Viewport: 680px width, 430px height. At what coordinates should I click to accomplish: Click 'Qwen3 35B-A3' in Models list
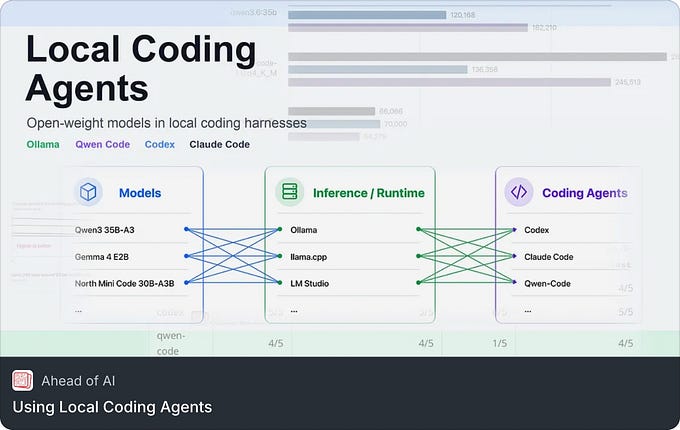tap(105, 230)
